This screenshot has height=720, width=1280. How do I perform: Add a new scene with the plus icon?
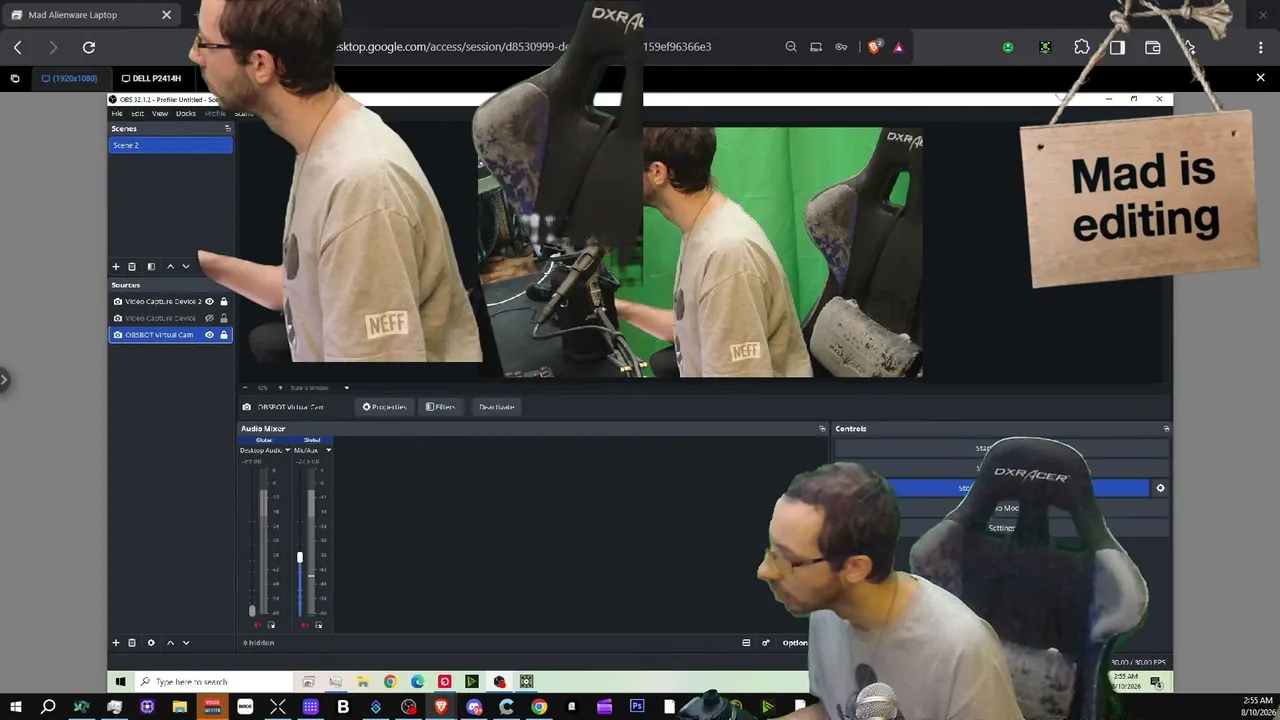click(x=116, y=267)
